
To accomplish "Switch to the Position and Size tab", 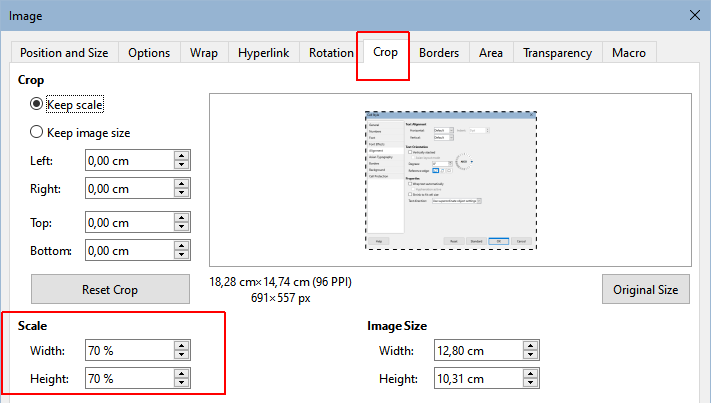I will (65, 53).
